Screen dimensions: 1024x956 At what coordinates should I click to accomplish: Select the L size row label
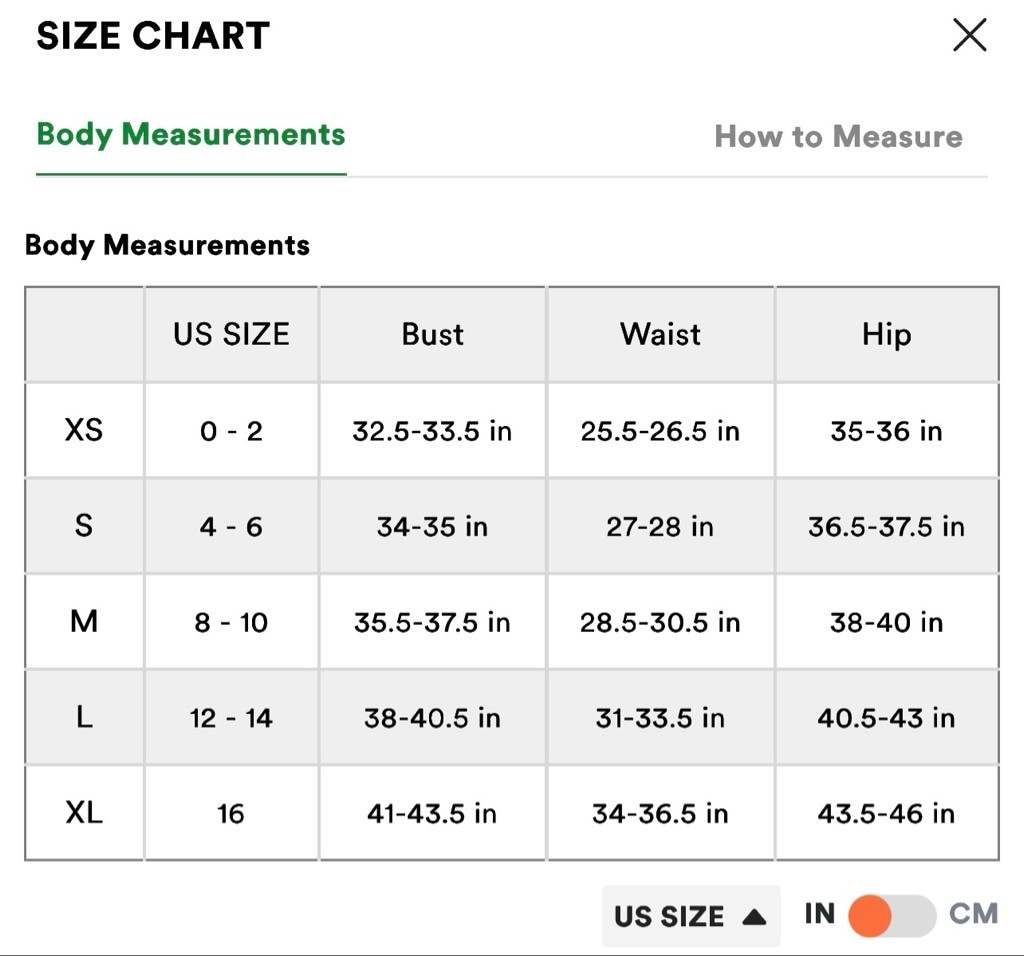click(84, 718)
